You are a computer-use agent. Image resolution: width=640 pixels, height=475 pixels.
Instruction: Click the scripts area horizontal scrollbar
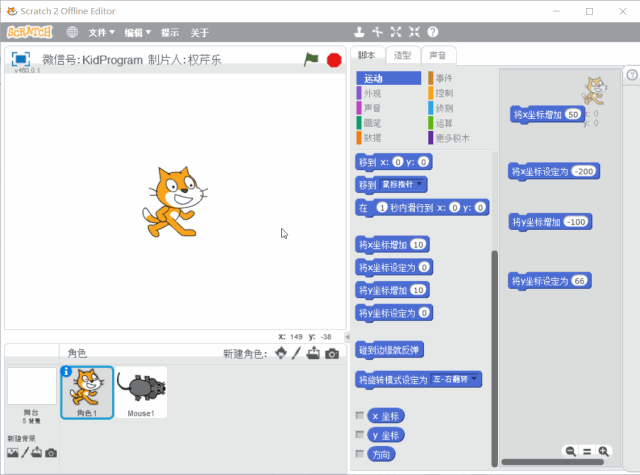pos(552,462)
